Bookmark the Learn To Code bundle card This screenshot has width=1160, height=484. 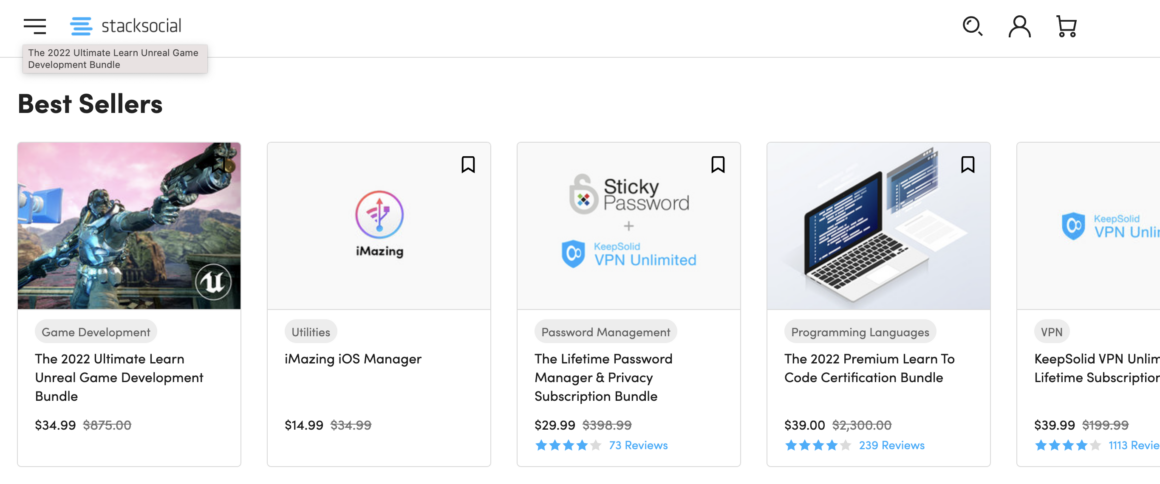coord(968,164)
